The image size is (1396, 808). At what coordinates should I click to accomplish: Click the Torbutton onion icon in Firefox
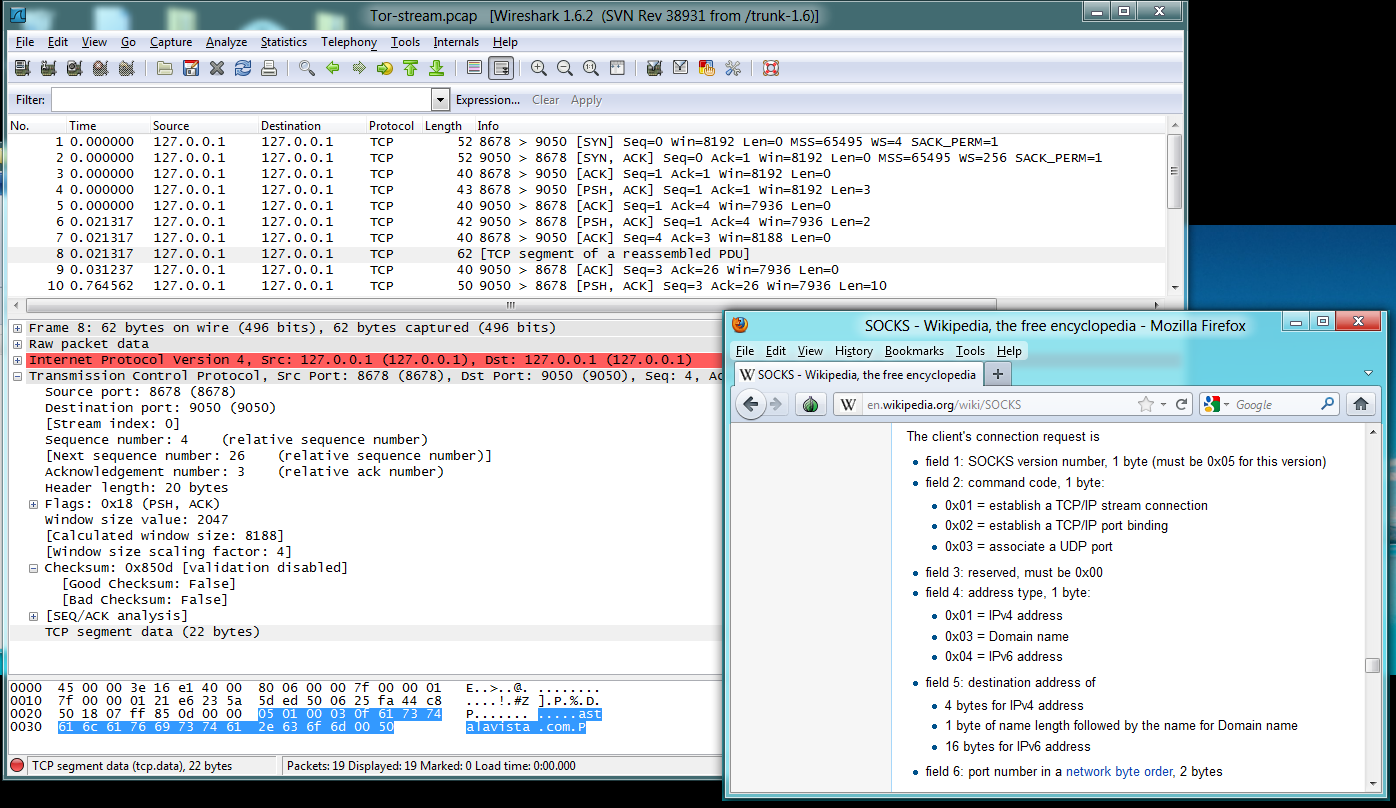tap(811, 404)
